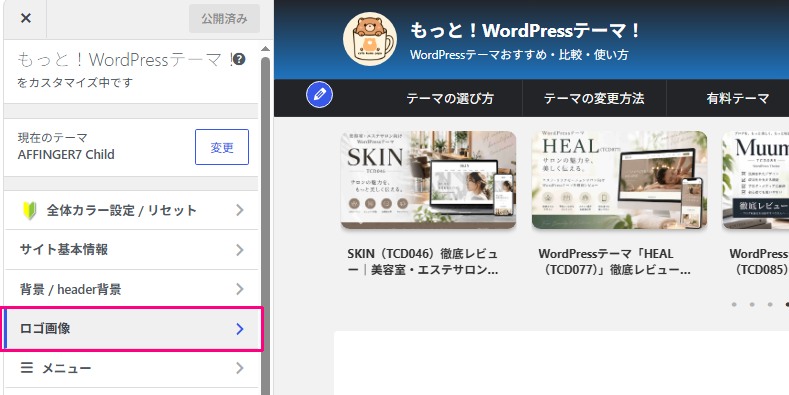This screenshot has height=395, width=789.
Task: Open テーマの変更方法 nav item
Action: tap(594, 98)
